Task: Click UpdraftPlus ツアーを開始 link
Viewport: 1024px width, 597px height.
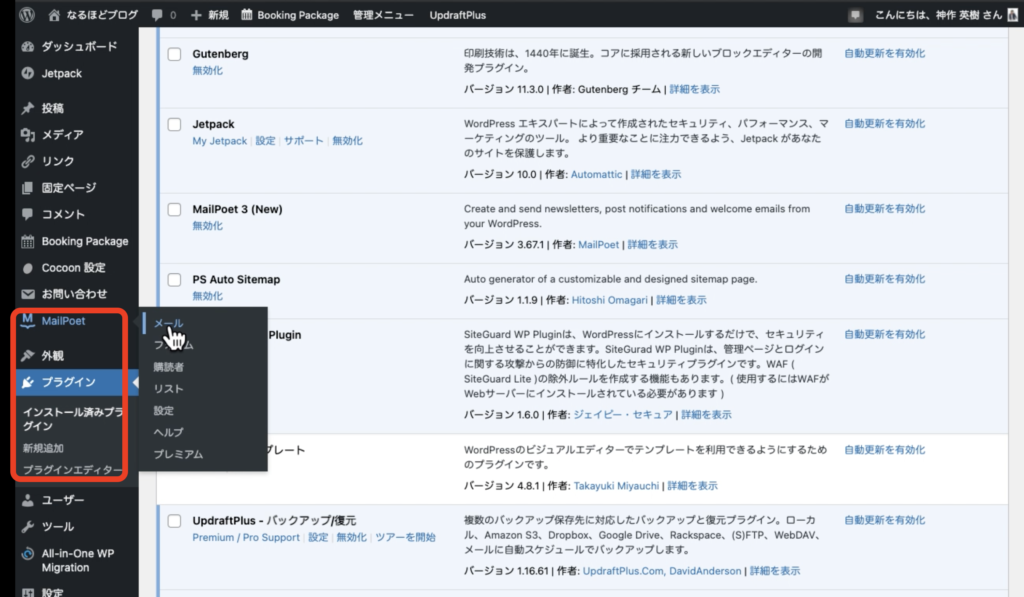Action: click(405, 537)
